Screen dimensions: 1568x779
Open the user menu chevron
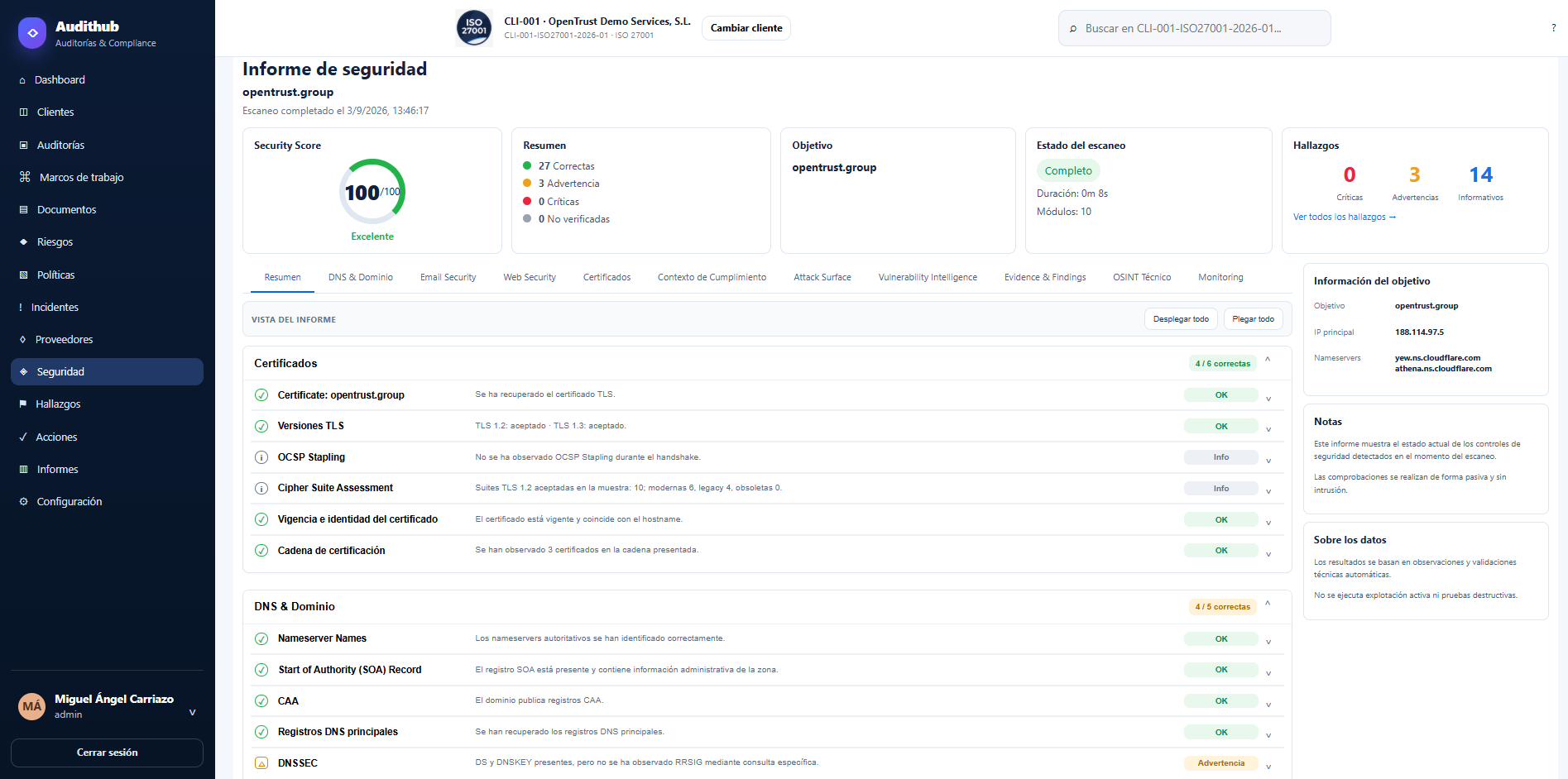tap(192, 712)
